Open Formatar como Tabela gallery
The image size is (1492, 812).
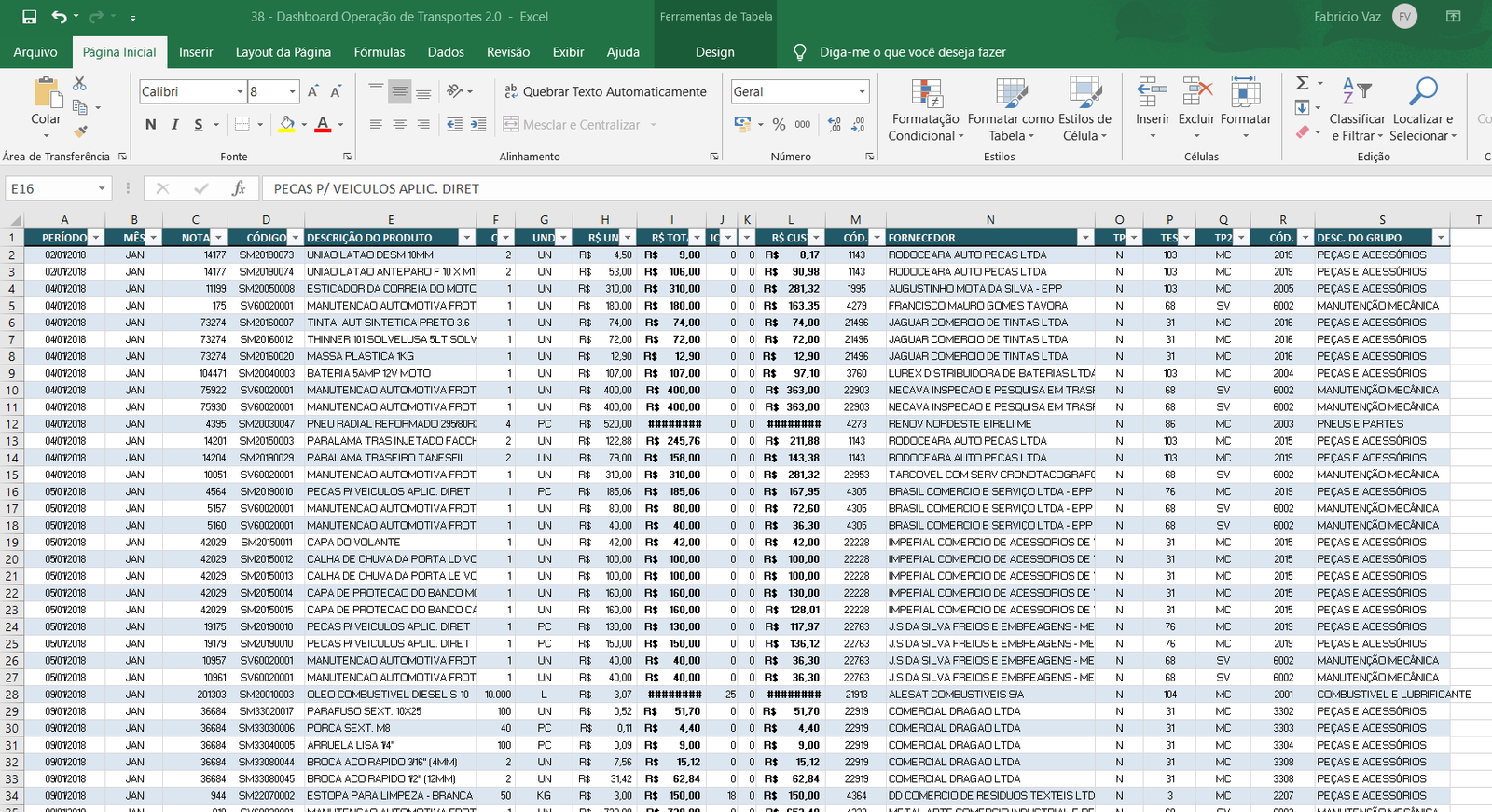pos(1010,109)
